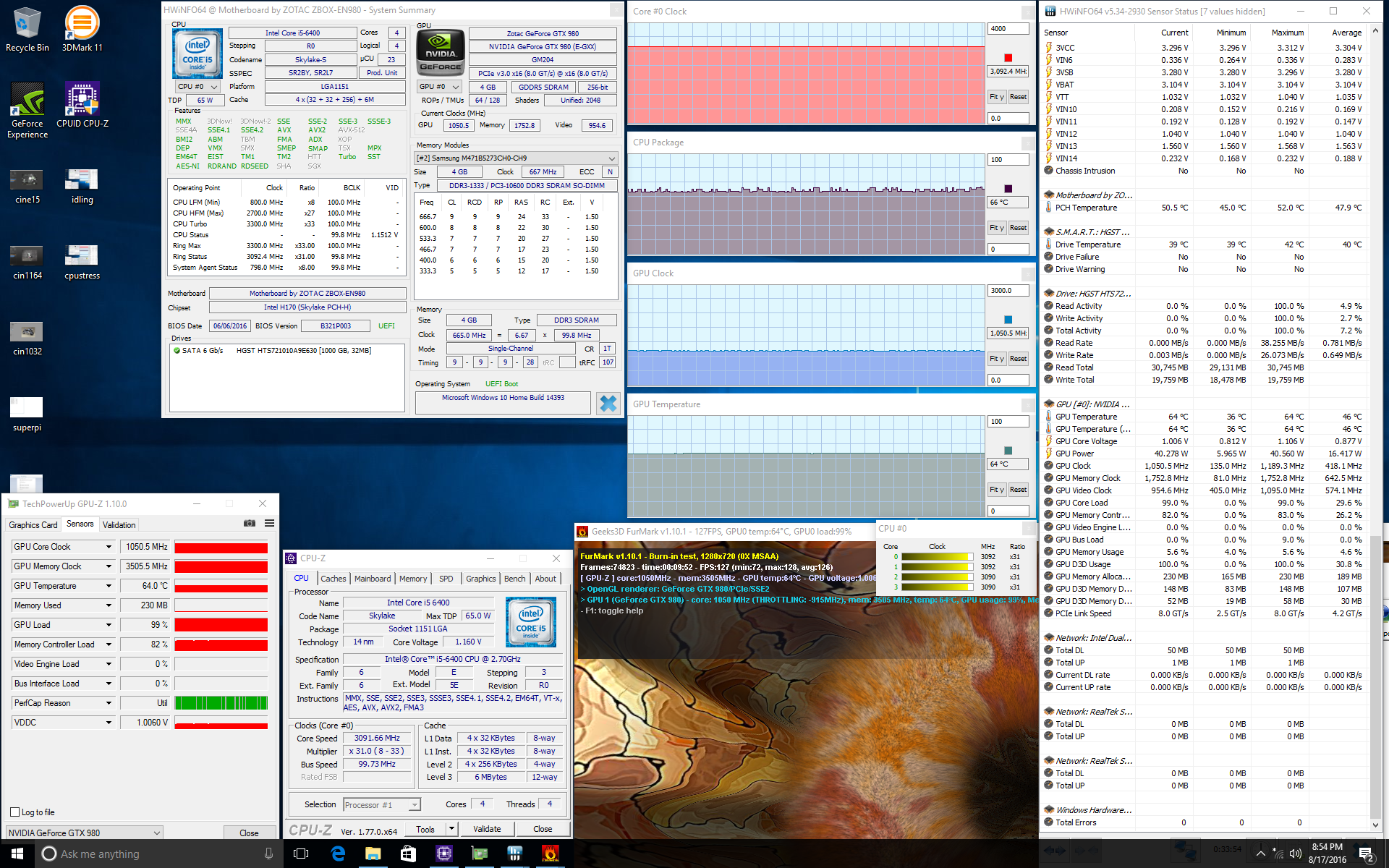Open the GPU-Z hamburger menu icon
This screenshot has height=868, width=1389.
tap(269, 523)
